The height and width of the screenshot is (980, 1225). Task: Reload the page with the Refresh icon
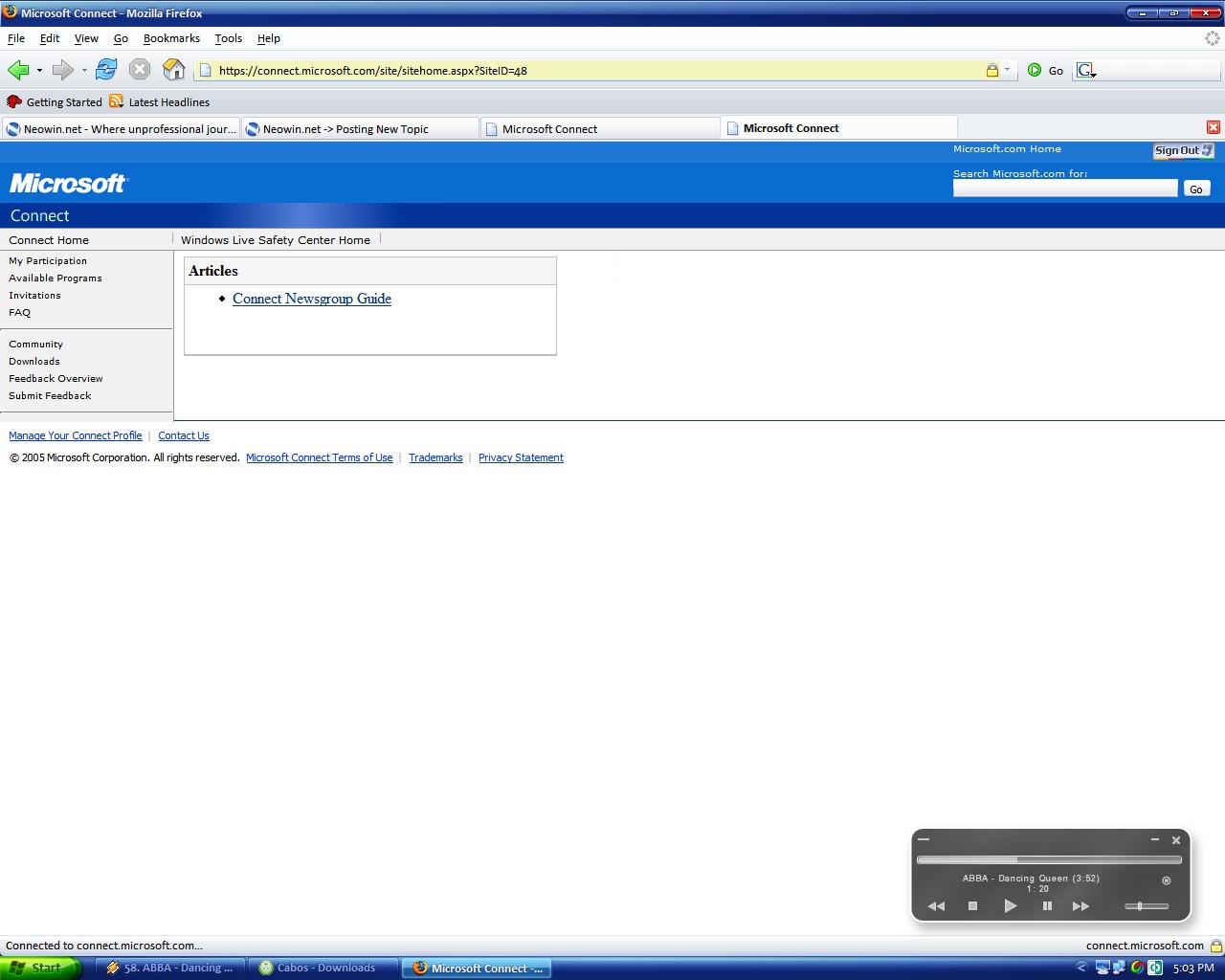(106, 70)
